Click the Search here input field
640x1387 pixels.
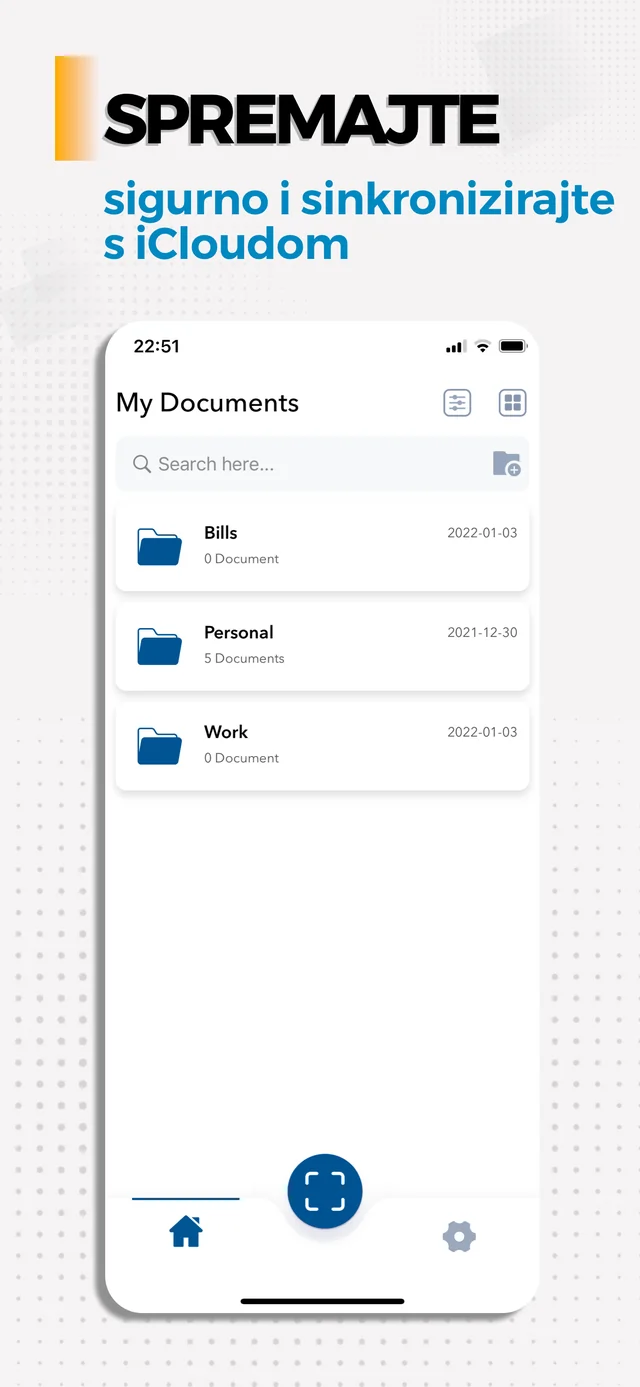(322, 464)
